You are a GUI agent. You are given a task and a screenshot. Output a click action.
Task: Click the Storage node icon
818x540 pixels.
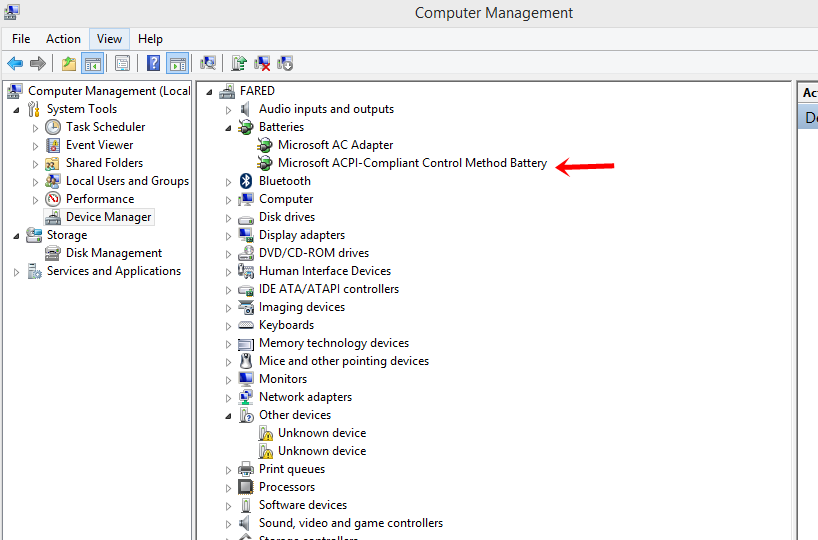34,235
